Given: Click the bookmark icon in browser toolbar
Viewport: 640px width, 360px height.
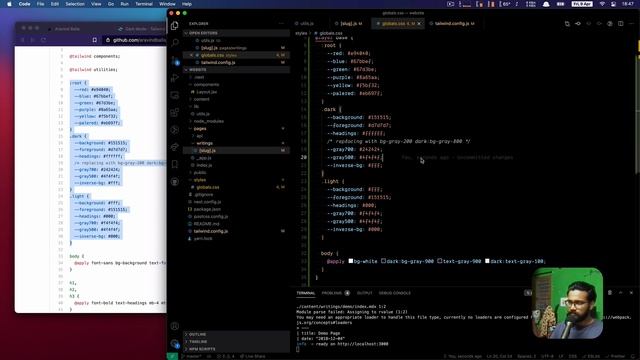Looking at the screenshot, I should (95, 40).
